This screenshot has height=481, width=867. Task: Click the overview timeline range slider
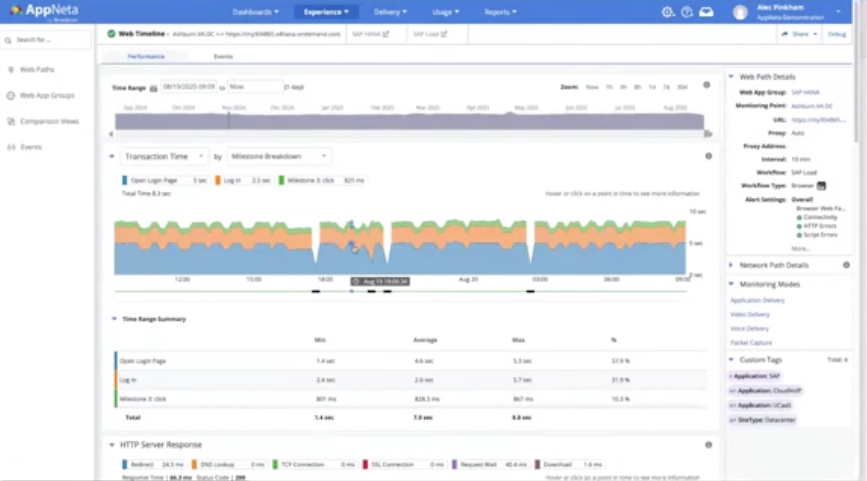point(409,122)
